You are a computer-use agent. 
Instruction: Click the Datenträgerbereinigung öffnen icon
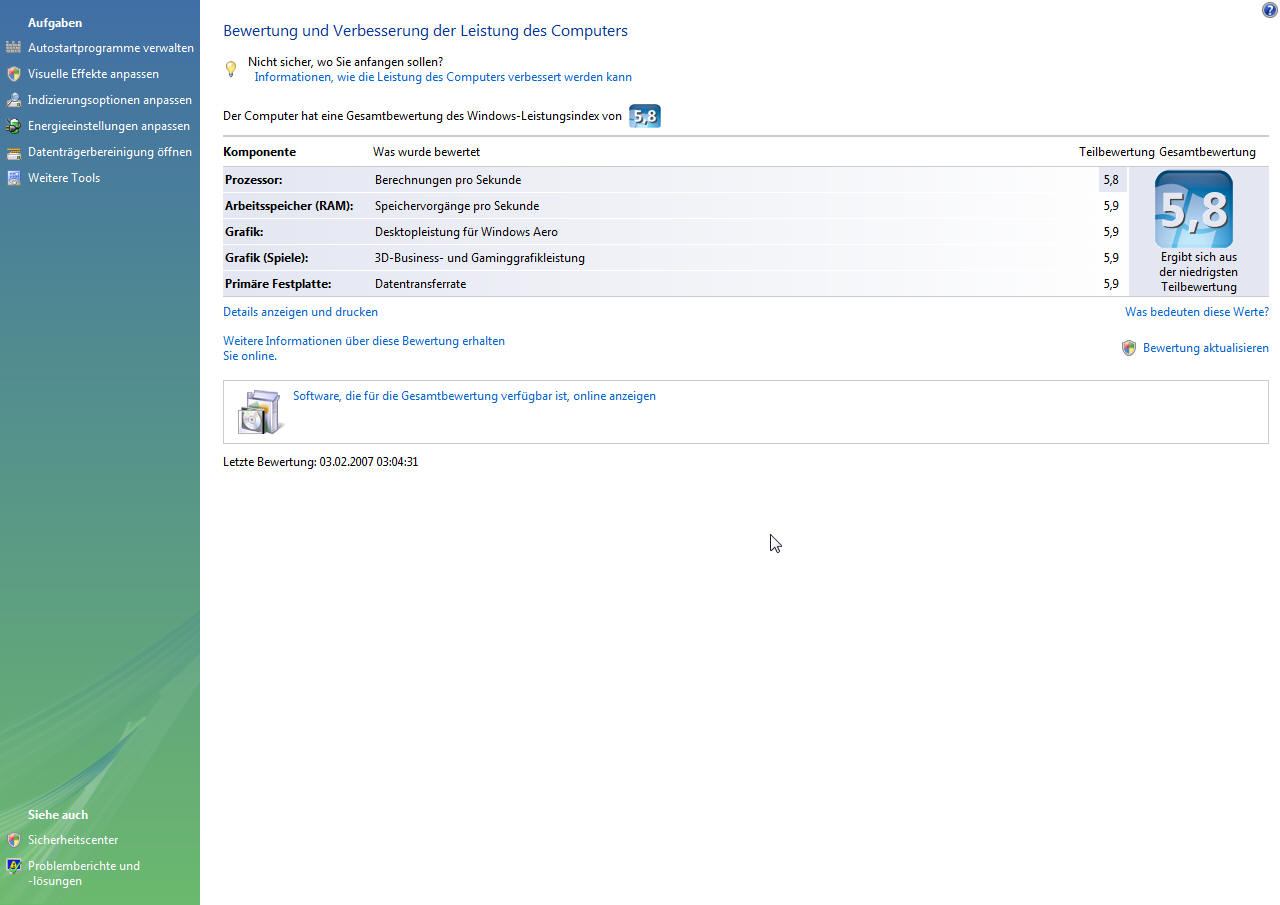[x=13, y=152]
